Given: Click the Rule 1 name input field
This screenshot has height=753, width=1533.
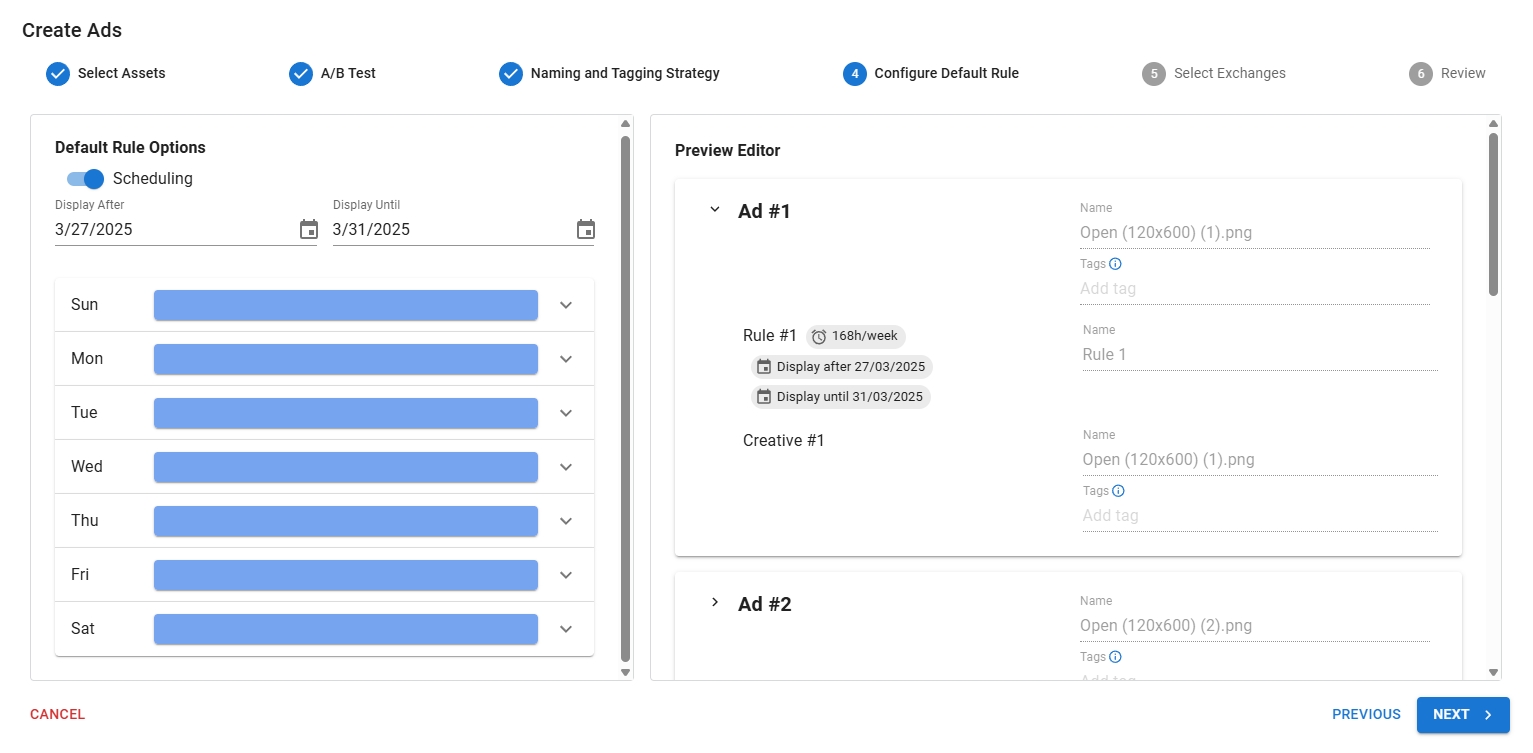Looking at the screenshot, I should [x=1258, y=354].
